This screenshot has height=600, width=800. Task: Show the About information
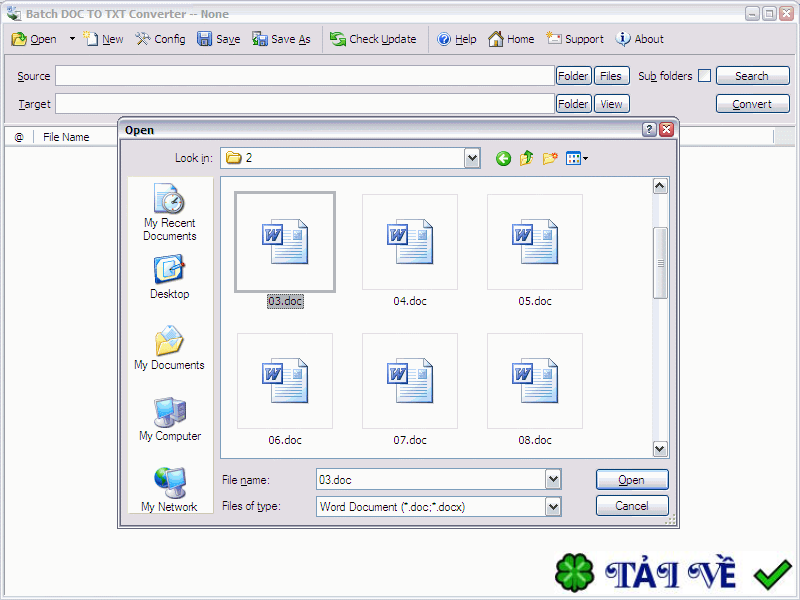[x=640, y=39]
